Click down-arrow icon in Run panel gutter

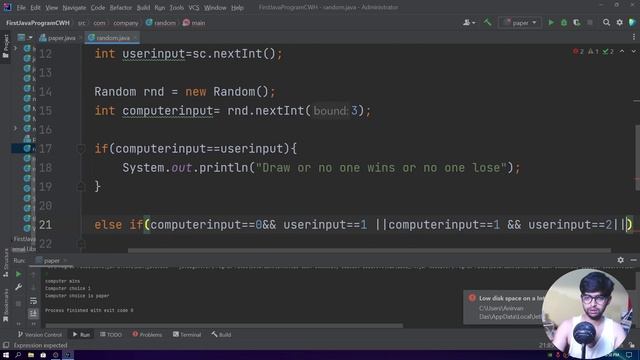pyautogui.click(x=33, y=288)
